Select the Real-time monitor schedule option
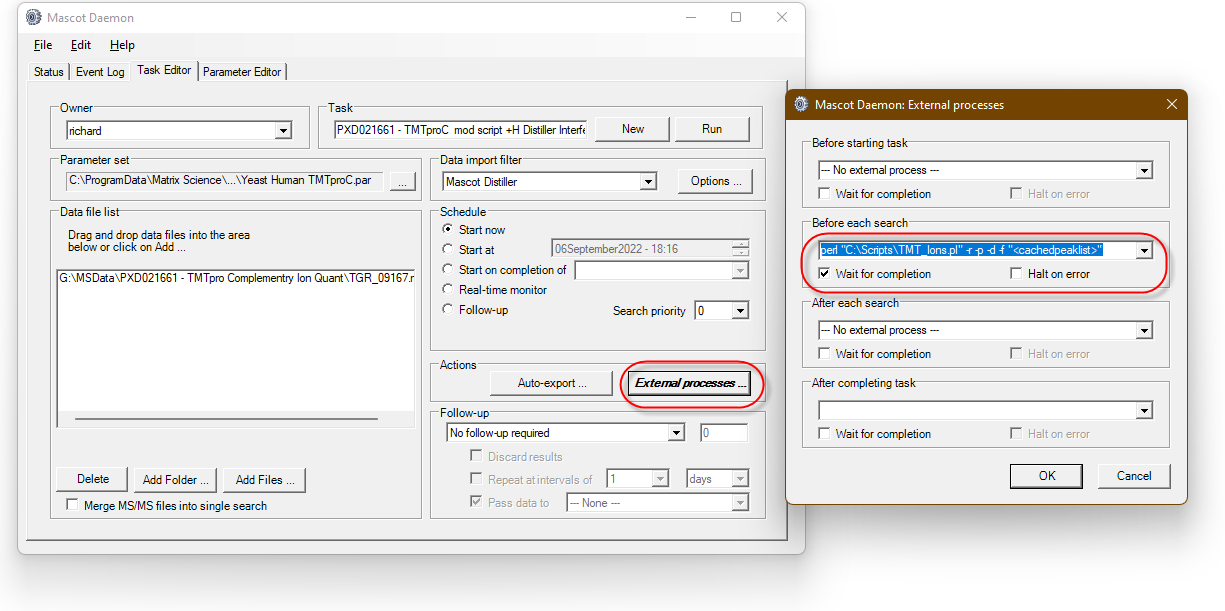The width and height of the screenshot is (1225, 611). point(447,290)
